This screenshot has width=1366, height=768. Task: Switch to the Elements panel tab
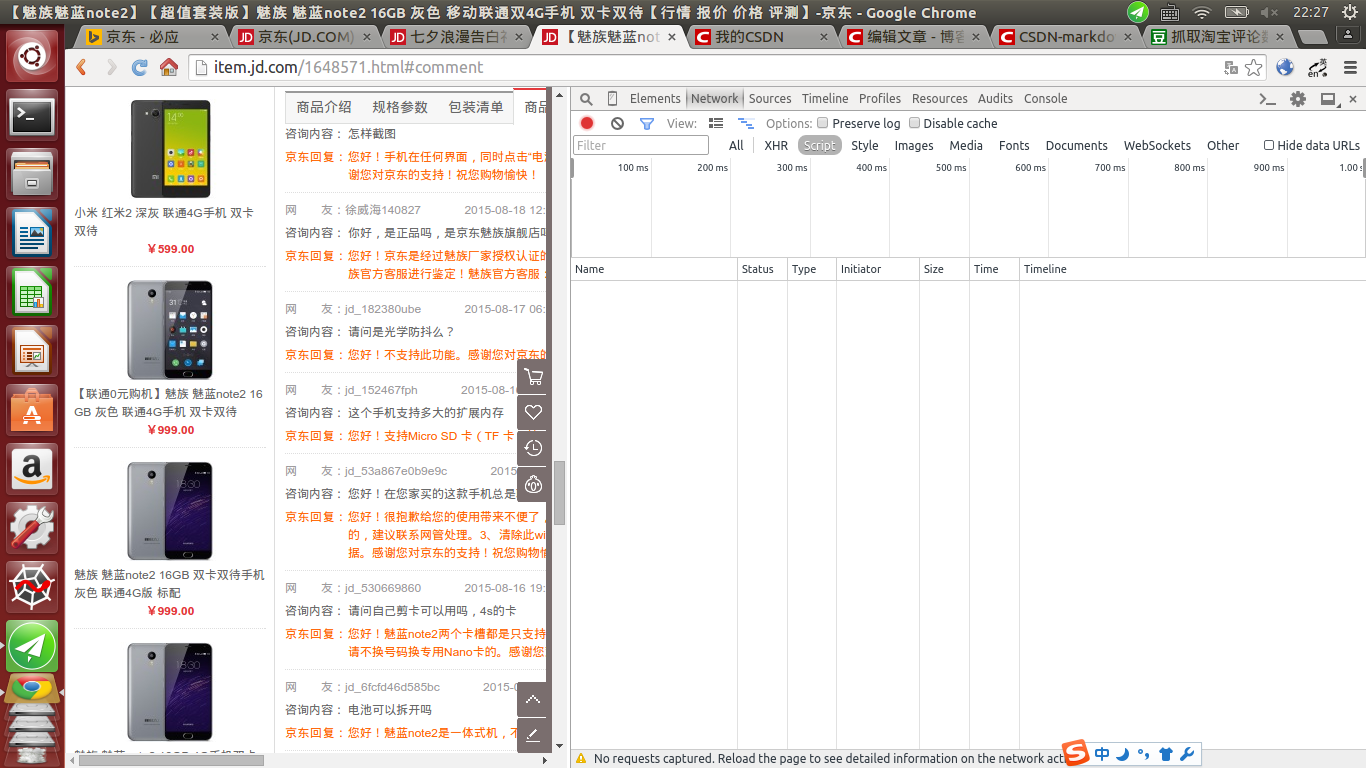click(655, 99)
